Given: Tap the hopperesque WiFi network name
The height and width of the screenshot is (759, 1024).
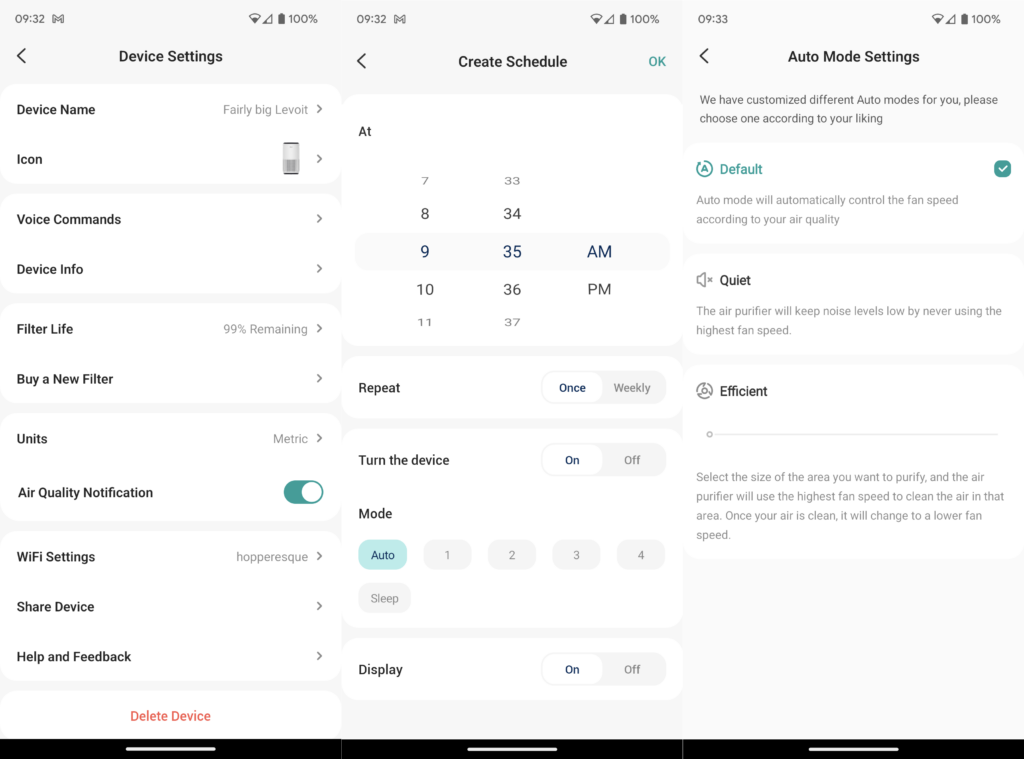Looking at the screenshot, I should pos(272,557).
